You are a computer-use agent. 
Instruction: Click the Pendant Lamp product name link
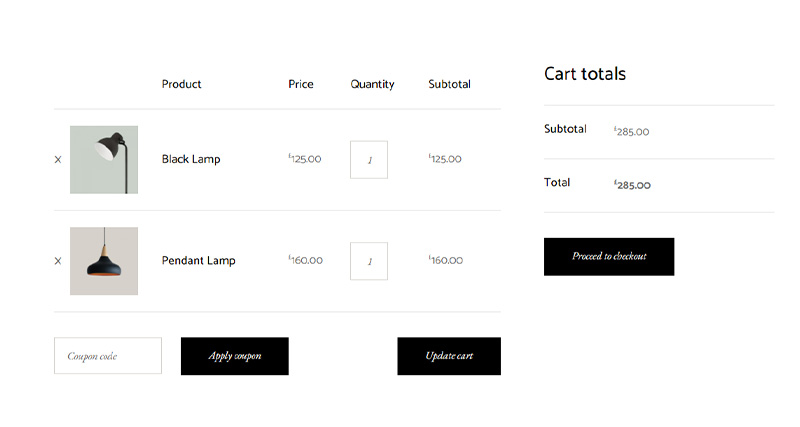pyautogui.click(x=198, y=261)
